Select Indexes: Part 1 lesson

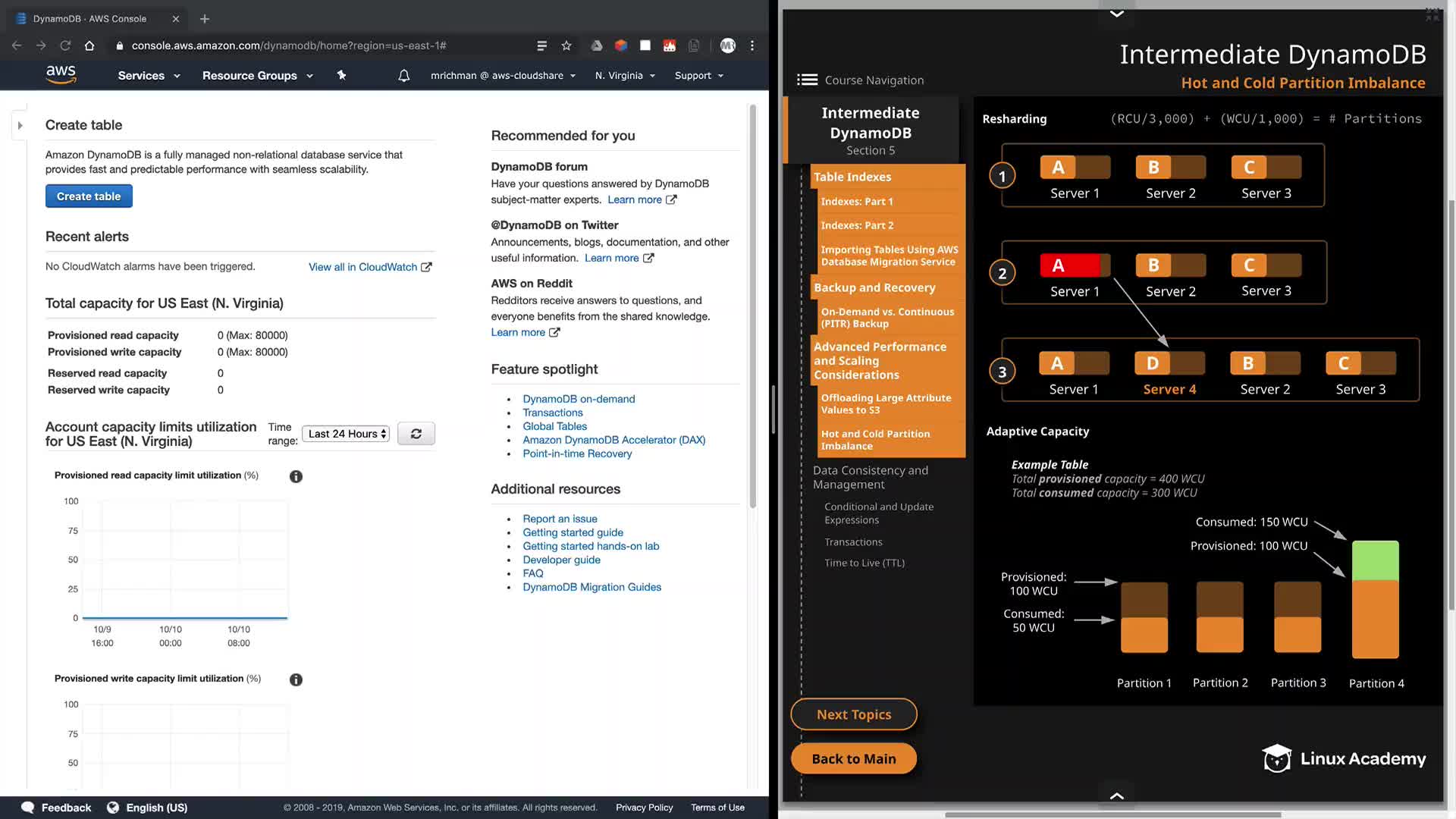[857, 201]
